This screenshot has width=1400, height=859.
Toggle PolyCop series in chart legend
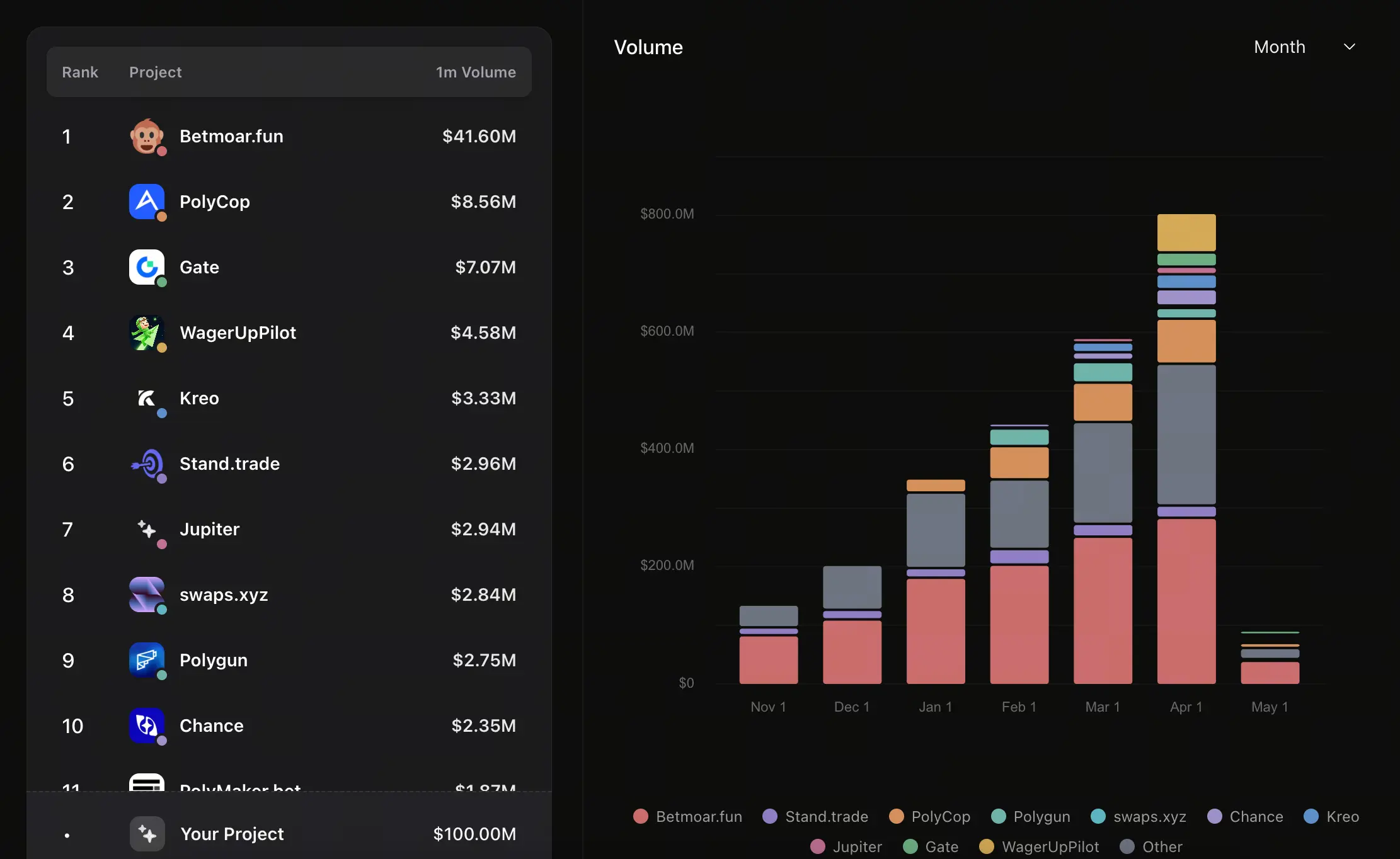point(929,816)
